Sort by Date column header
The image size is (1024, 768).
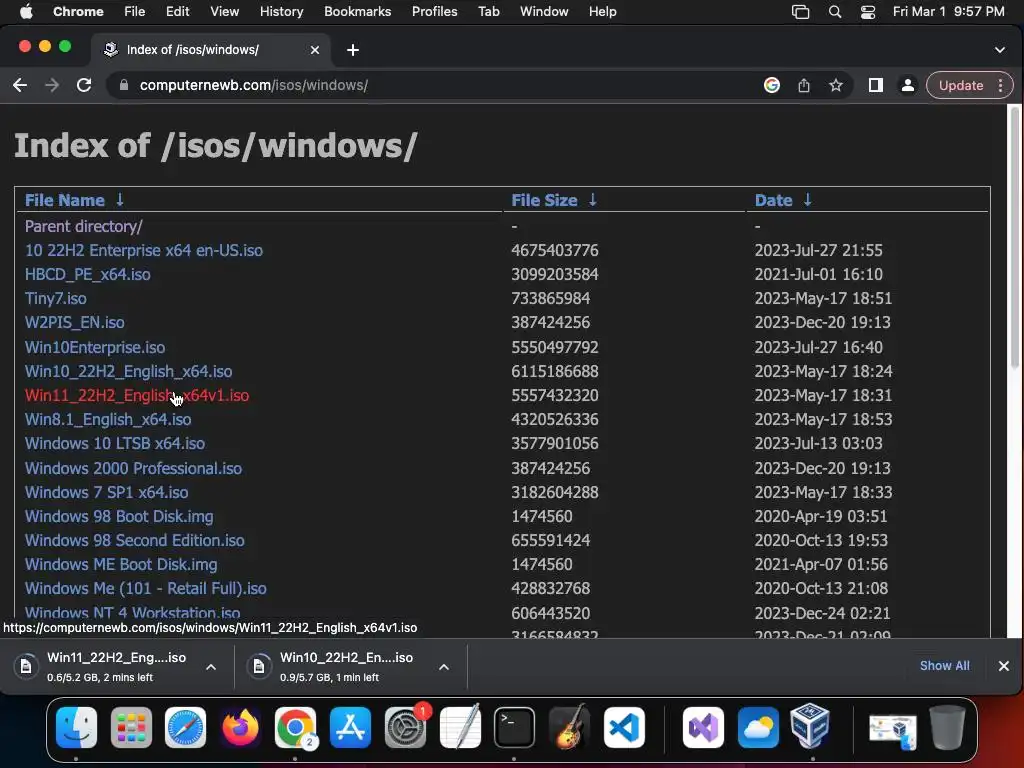click(x=783, y=200)
